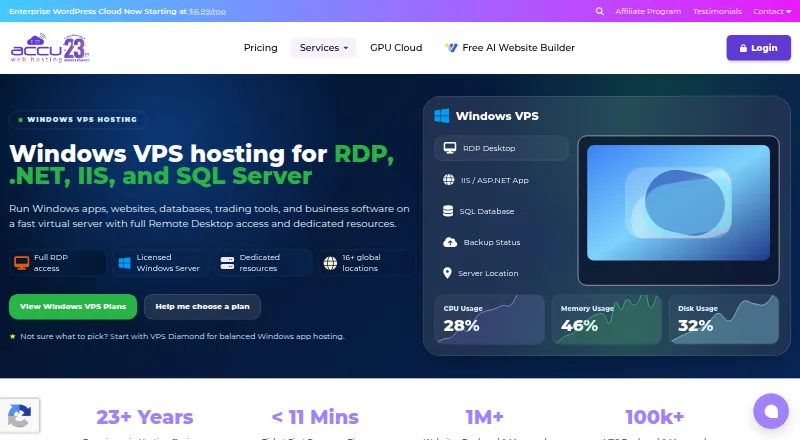Click View Windows VPS Plans button
The width and height of the screenshot is (800, 440).
pos(73,306)
